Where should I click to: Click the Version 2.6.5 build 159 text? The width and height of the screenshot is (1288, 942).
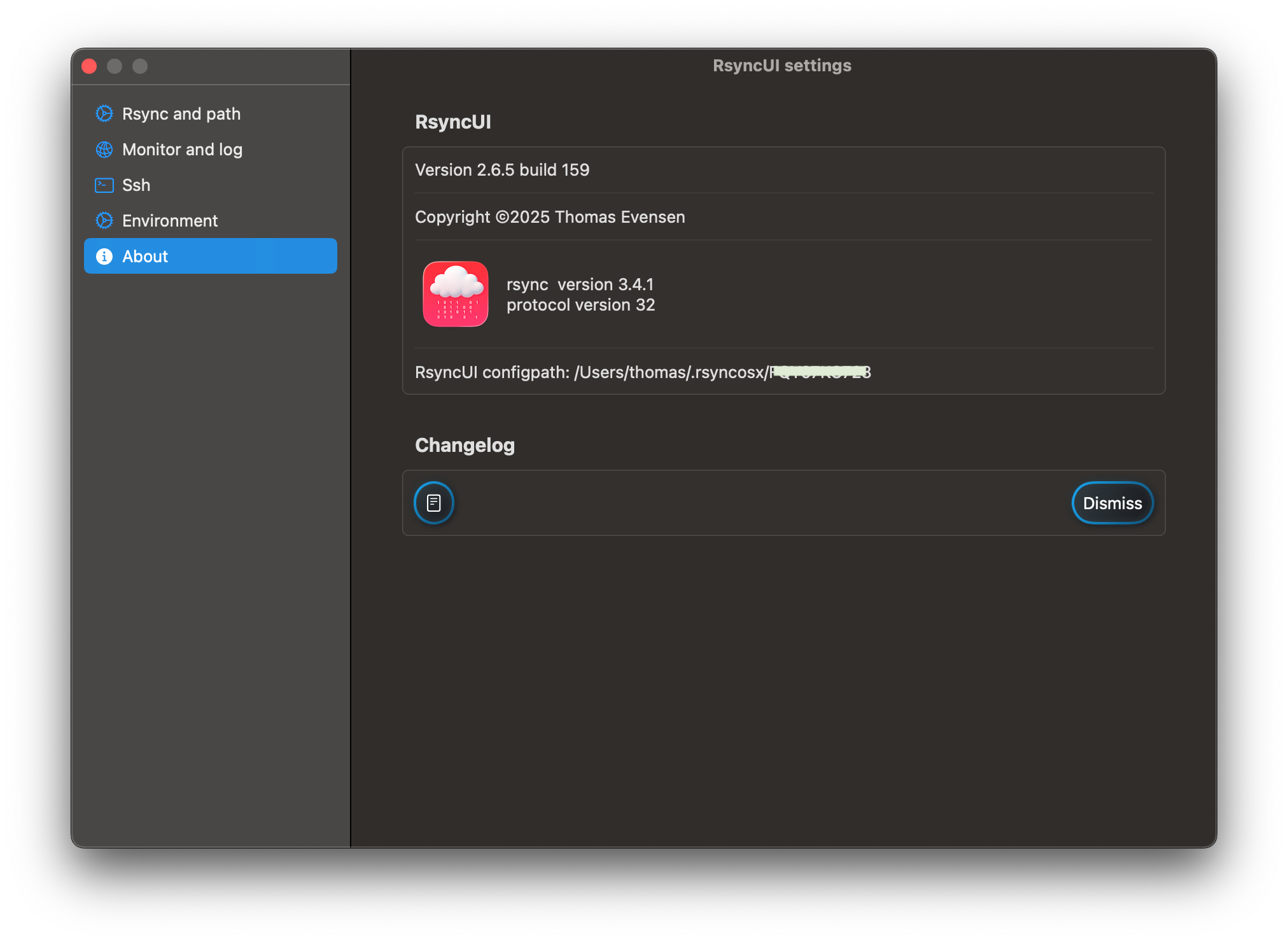click(502, 170)
